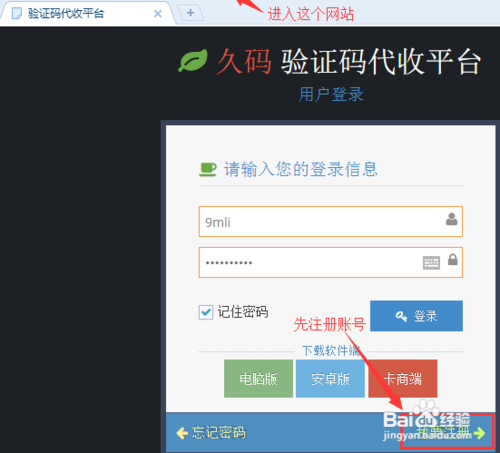Download the 电脑版 software

(x=258, y=379)
